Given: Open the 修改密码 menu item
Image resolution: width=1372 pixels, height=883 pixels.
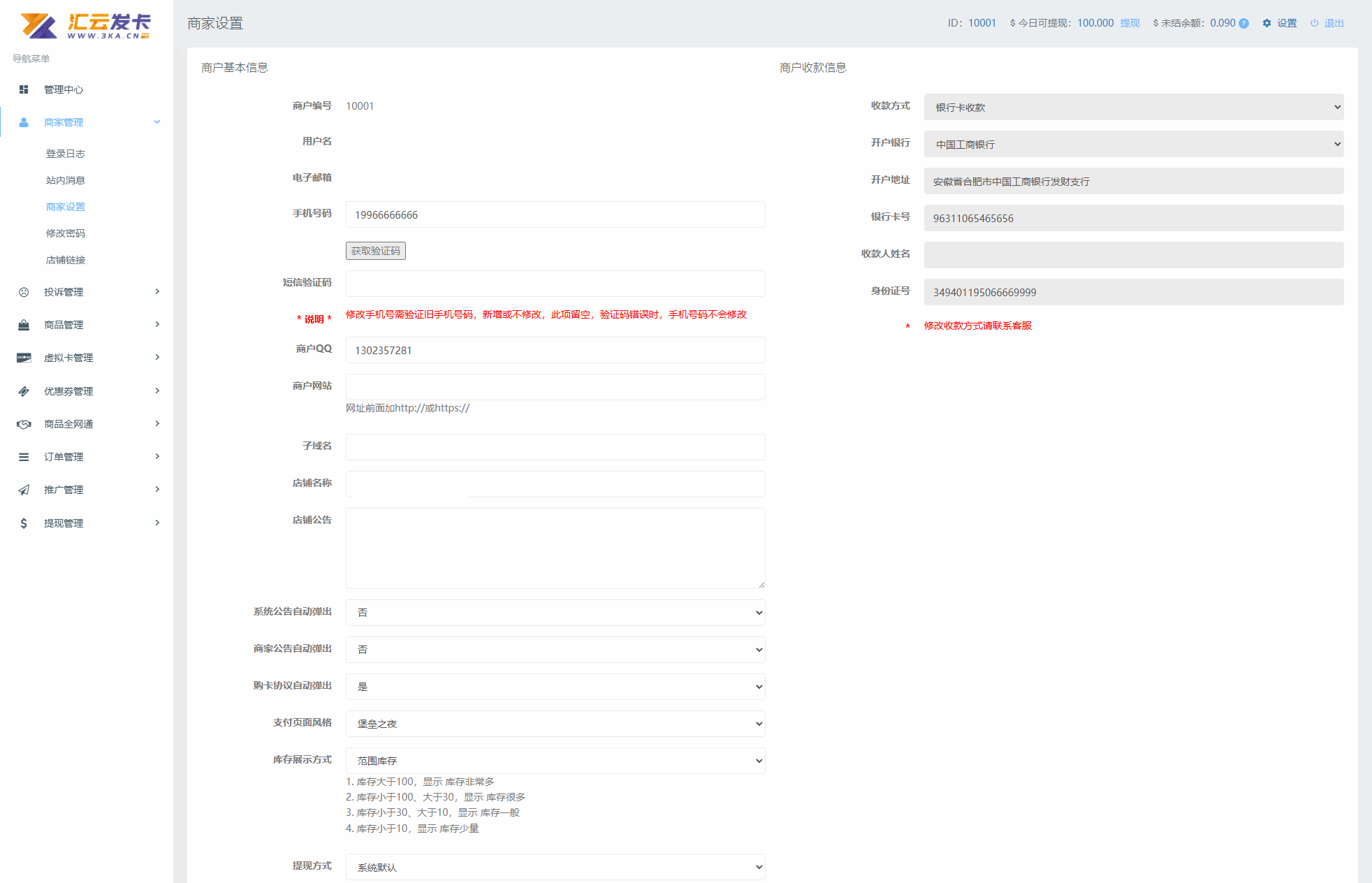Looking at the screenshot, I should coord(65,233).
